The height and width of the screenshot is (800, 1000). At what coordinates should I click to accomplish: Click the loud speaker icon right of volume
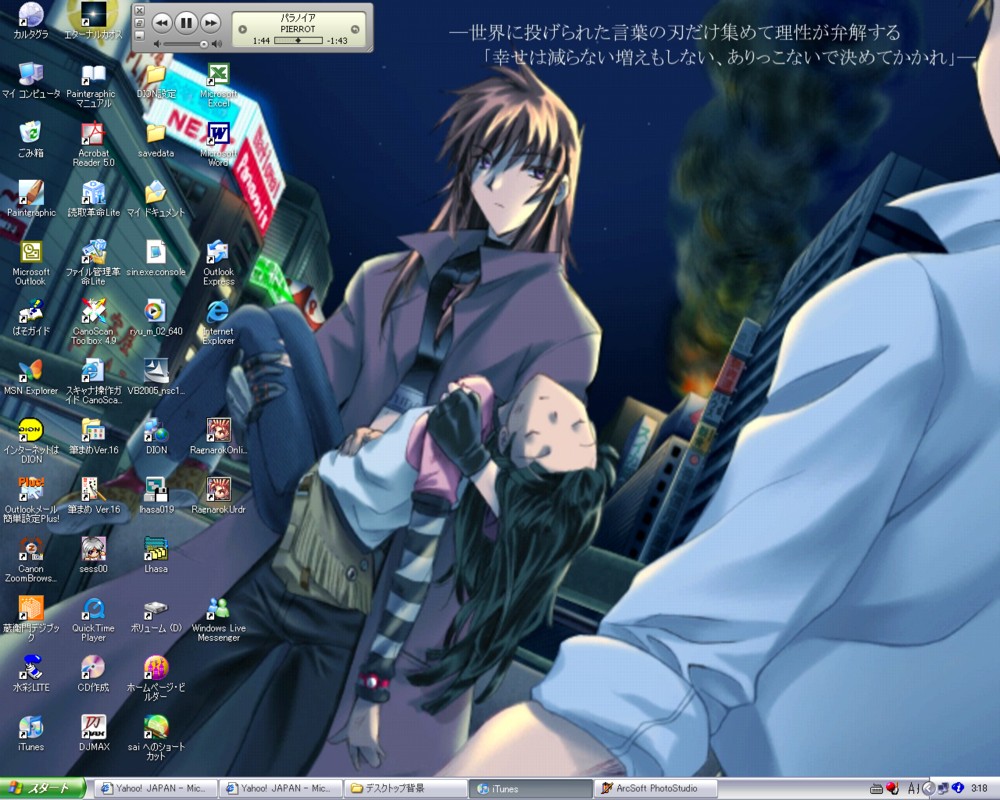(x=217, y=44)
